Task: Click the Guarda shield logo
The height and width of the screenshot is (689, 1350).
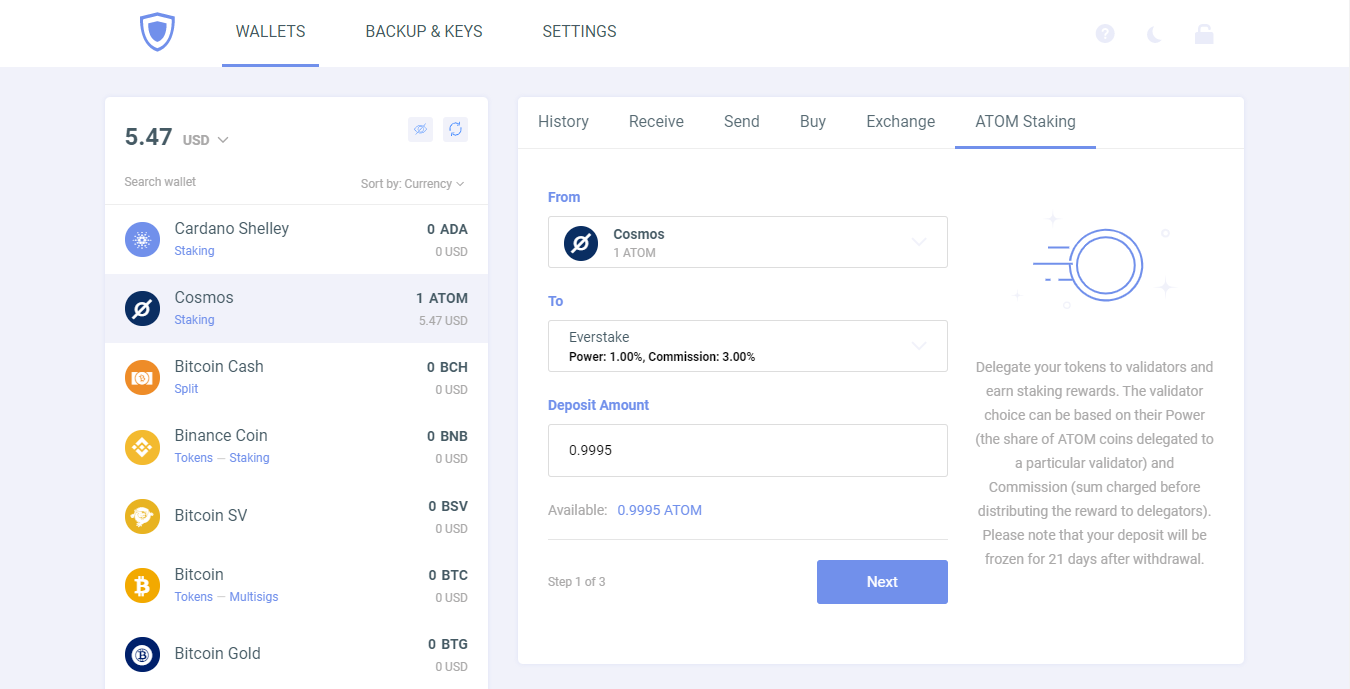Action: (x=157, y=32)
